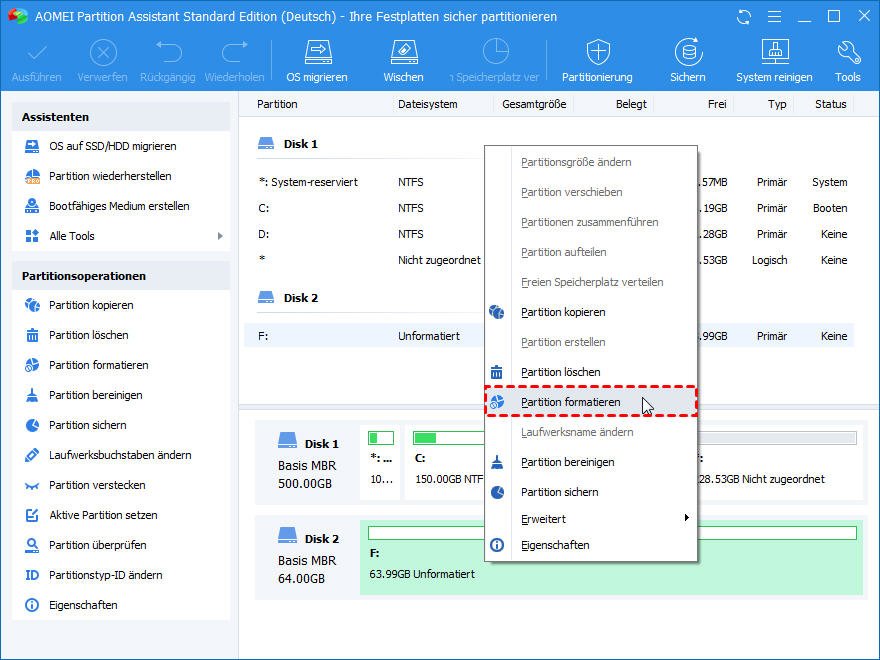Image resolution: width=880 pixels, height=660 pixels.
Task: Expand the Erweitert submenu
Action: coord(591,519)
